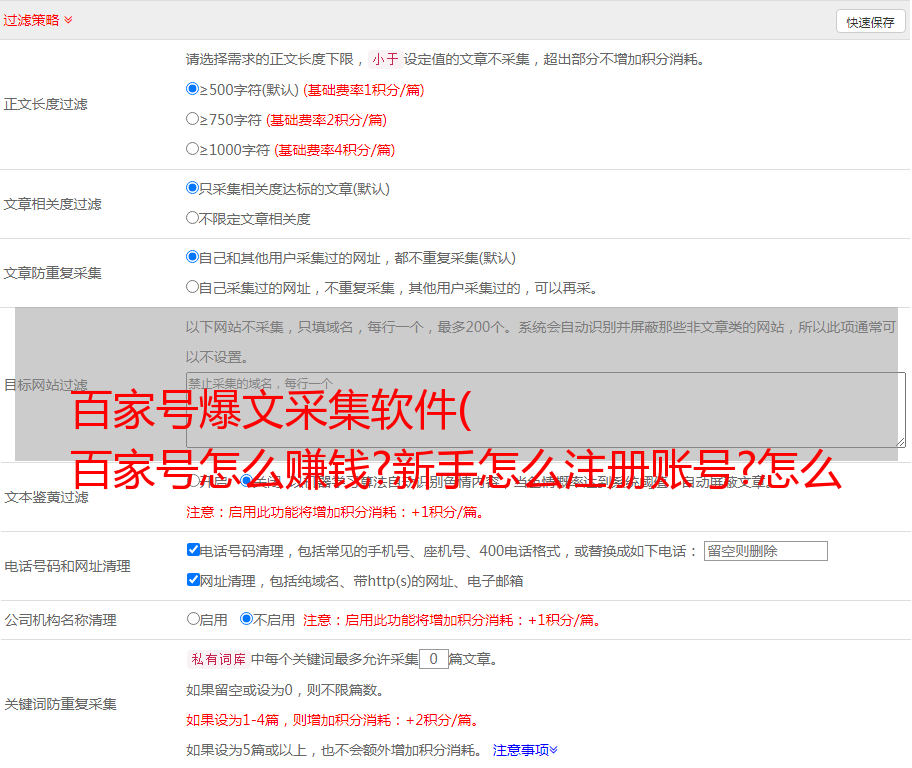
Task: Click the 私有词库 label tag
Action: point(216,659)
